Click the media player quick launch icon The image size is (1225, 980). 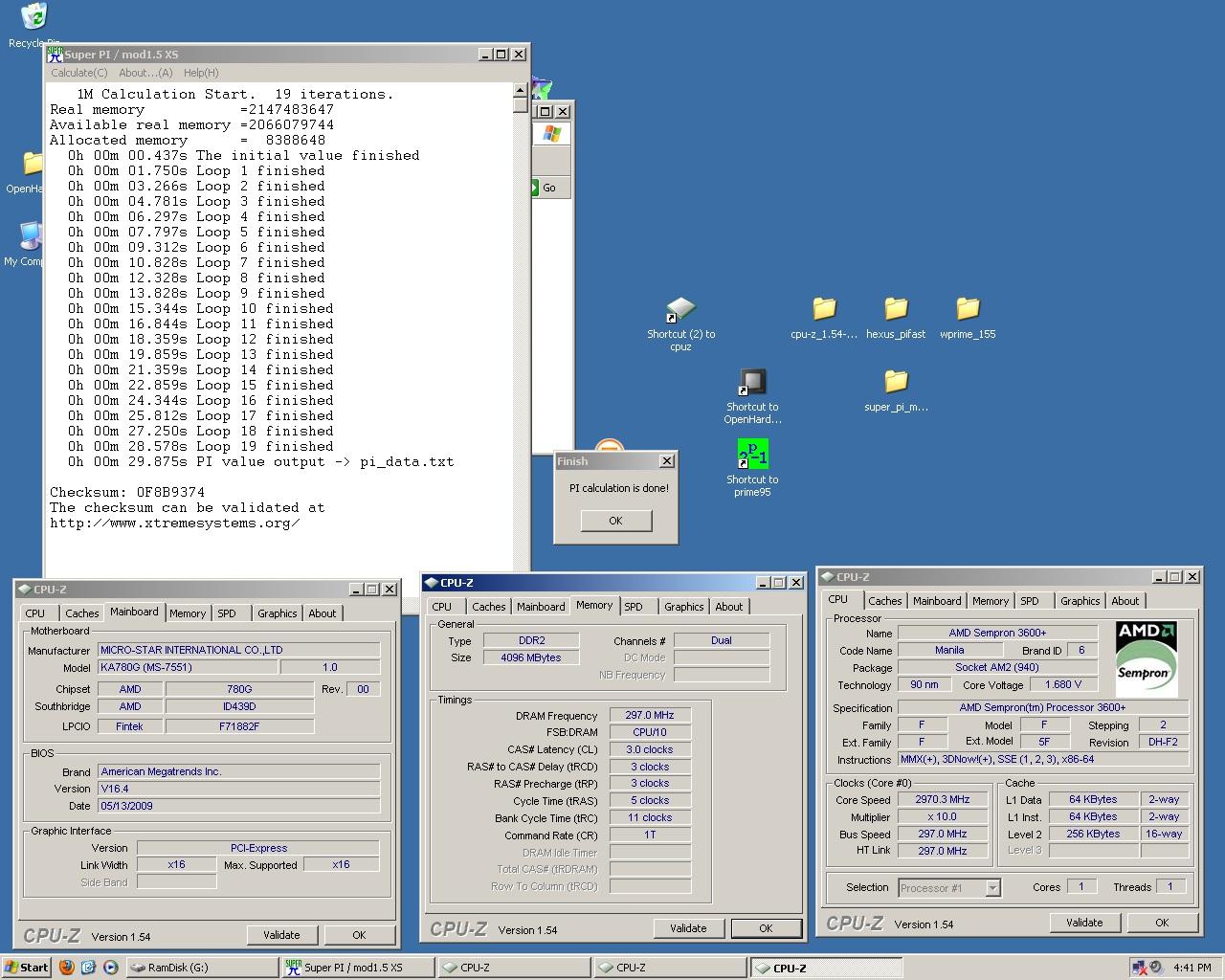pyautogui.click(x=110, y=968)
